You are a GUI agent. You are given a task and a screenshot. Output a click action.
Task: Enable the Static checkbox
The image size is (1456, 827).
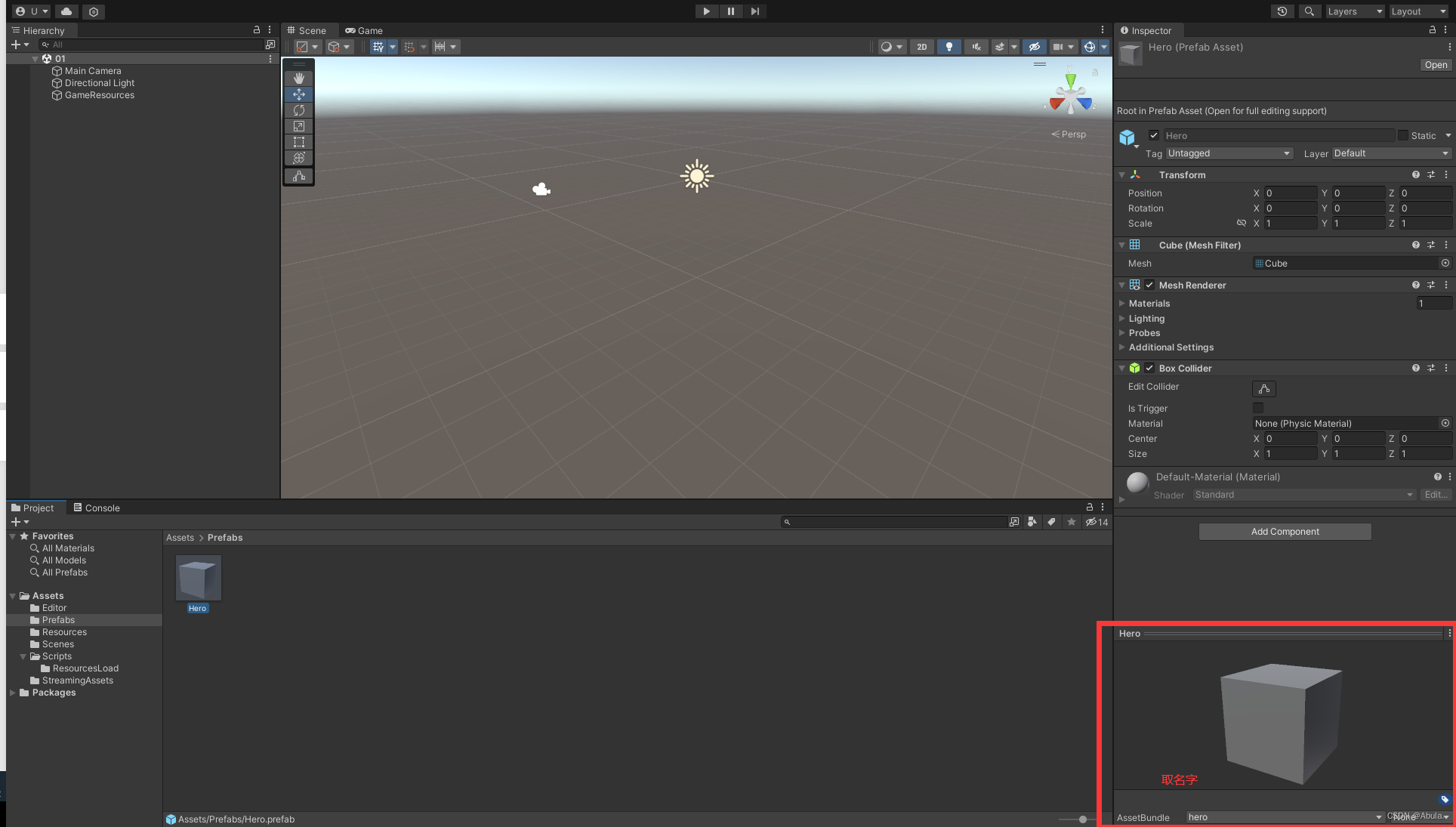click(x=1403, y=136)
